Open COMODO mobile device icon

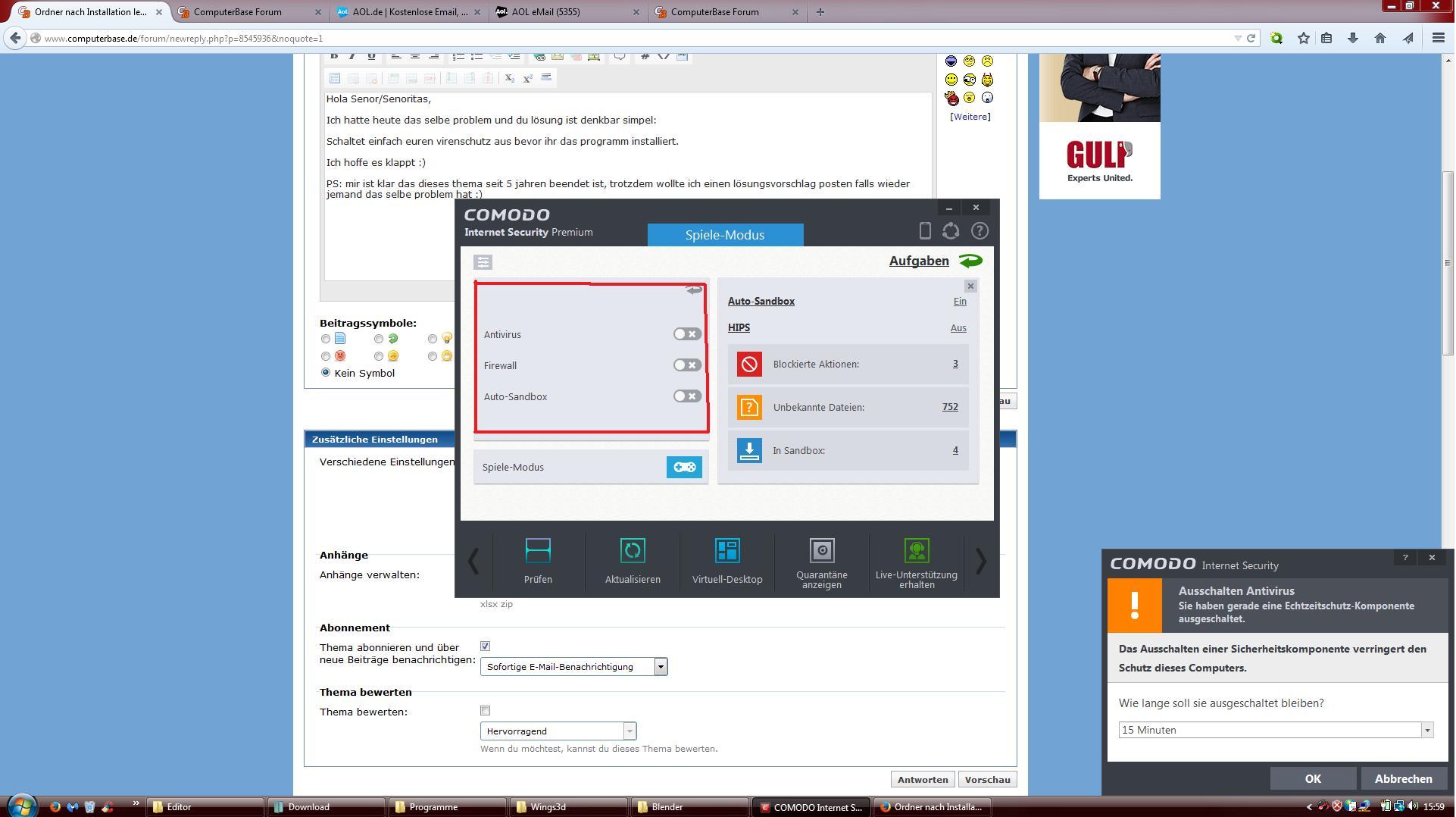925,231
